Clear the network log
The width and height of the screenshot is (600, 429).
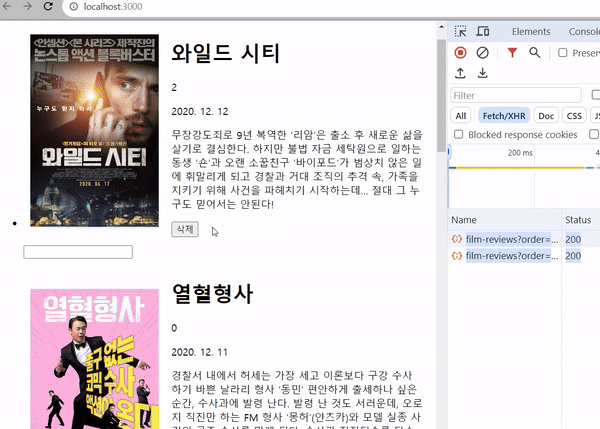[x=483, y=52]
